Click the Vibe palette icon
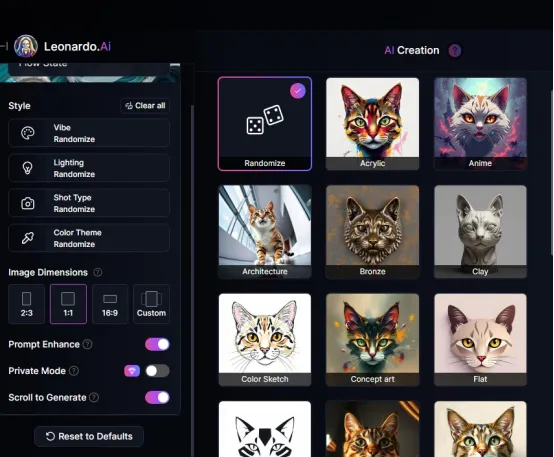The width and height of the screenshot is (554, 457). (x=28, y=133)
